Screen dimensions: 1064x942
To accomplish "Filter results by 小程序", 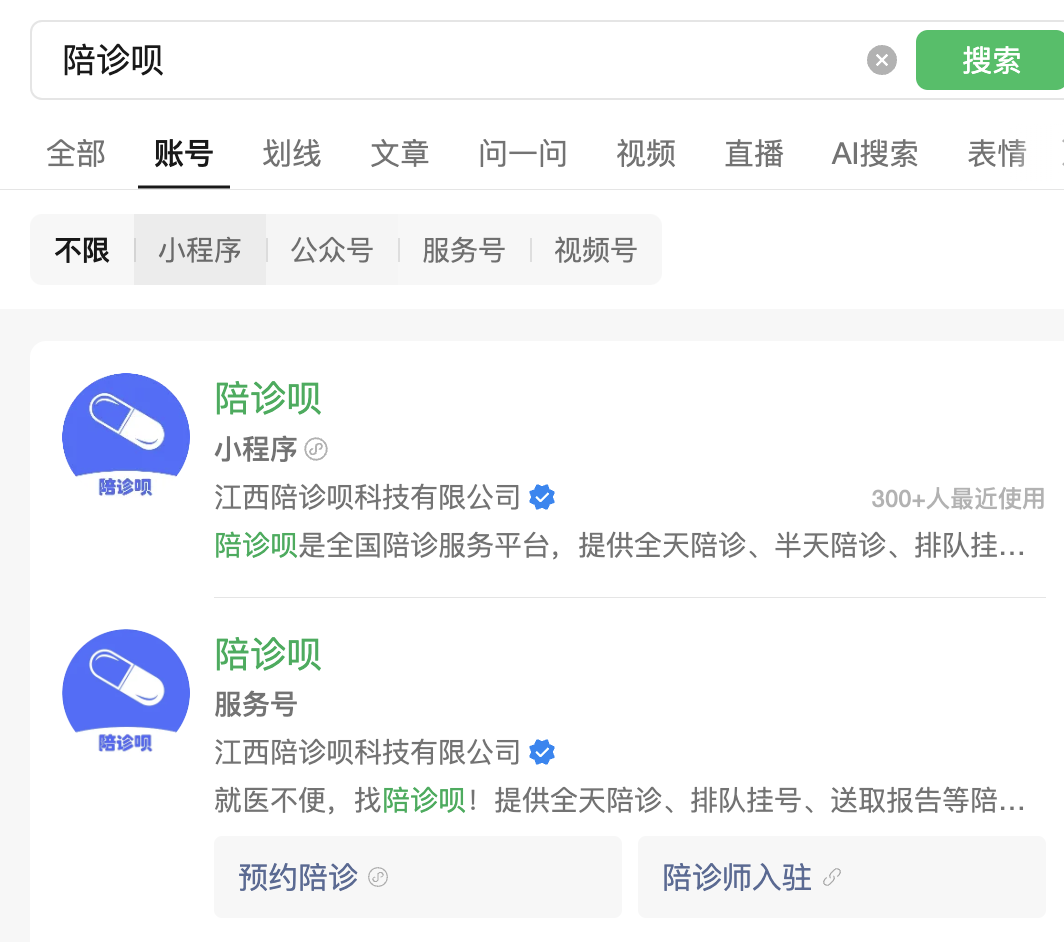I will (x=200, y=250).
